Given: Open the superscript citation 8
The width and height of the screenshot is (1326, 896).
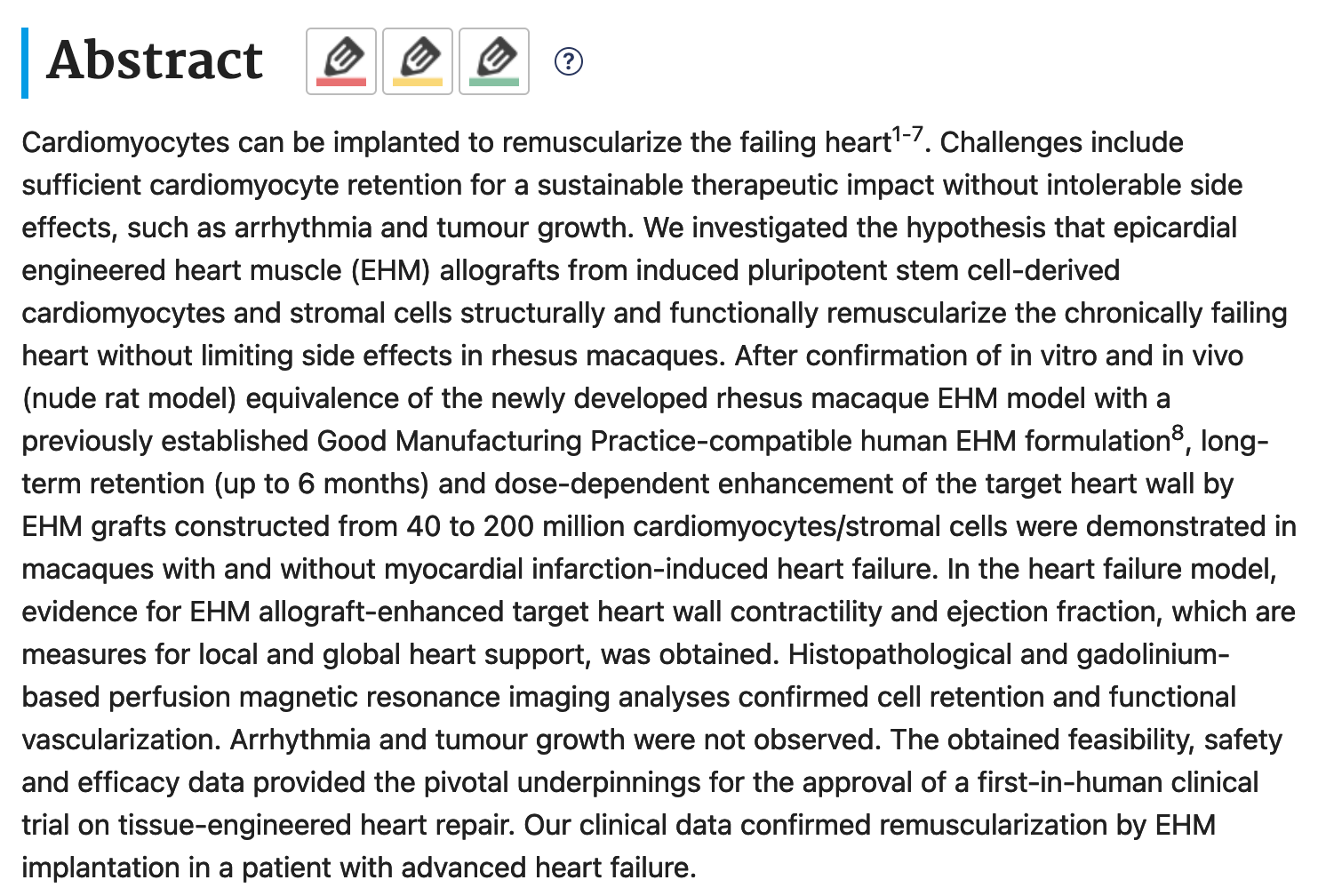Looking at the screenshot, I should [1178, 434].
